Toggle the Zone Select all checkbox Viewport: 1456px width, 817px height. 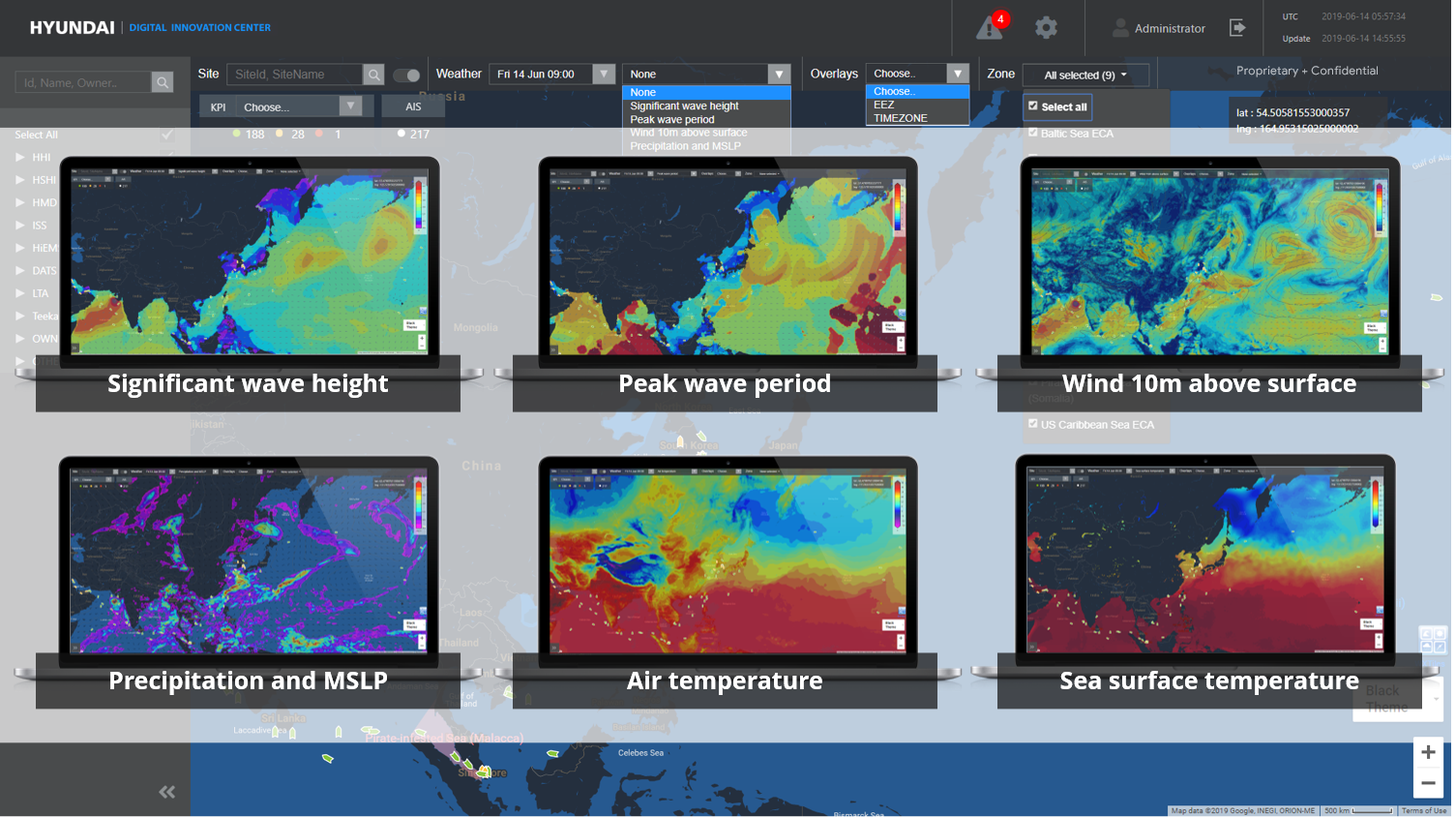[1033, 106]
